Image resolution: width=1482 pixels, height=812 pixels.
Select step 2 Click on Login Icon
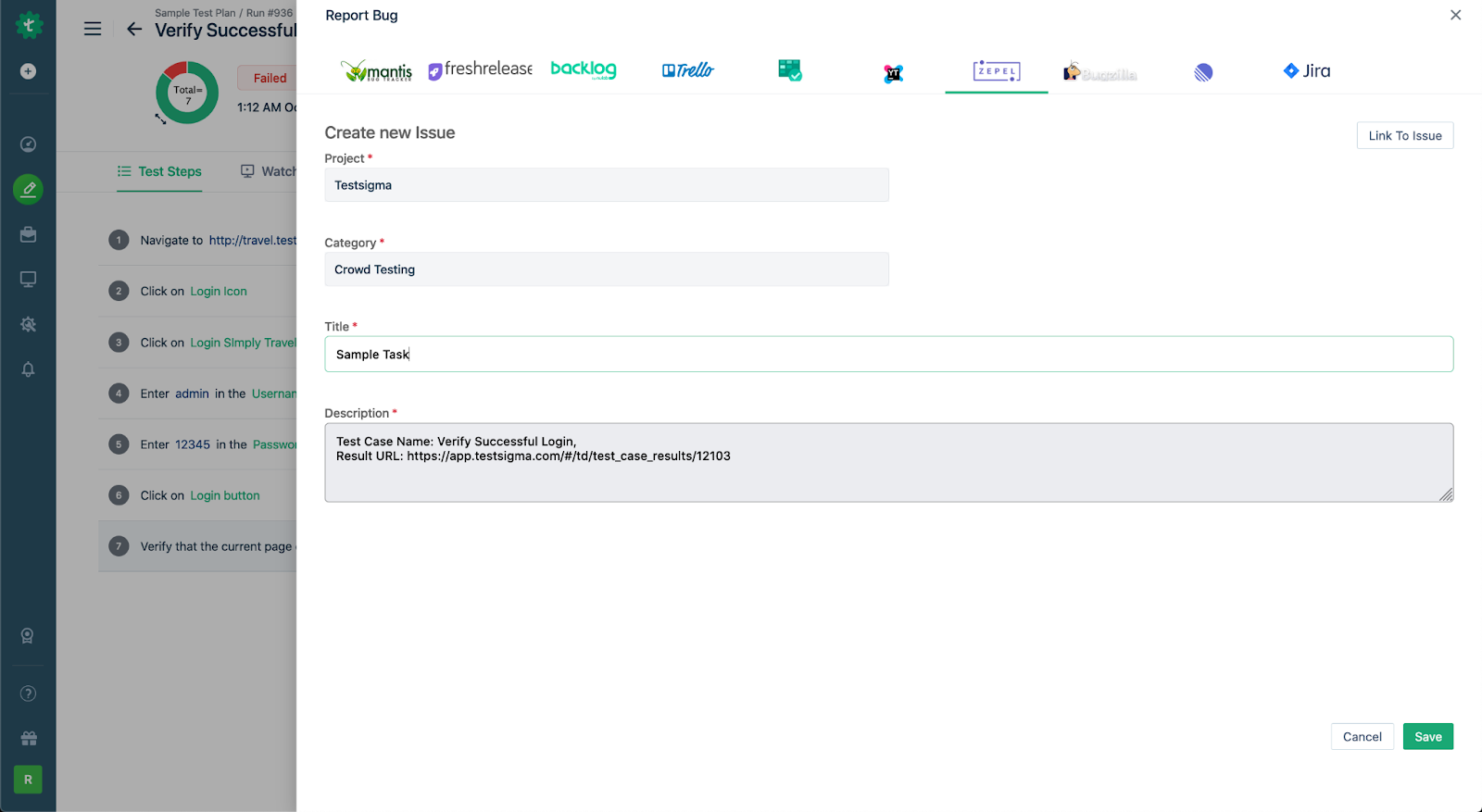[197, 291]
